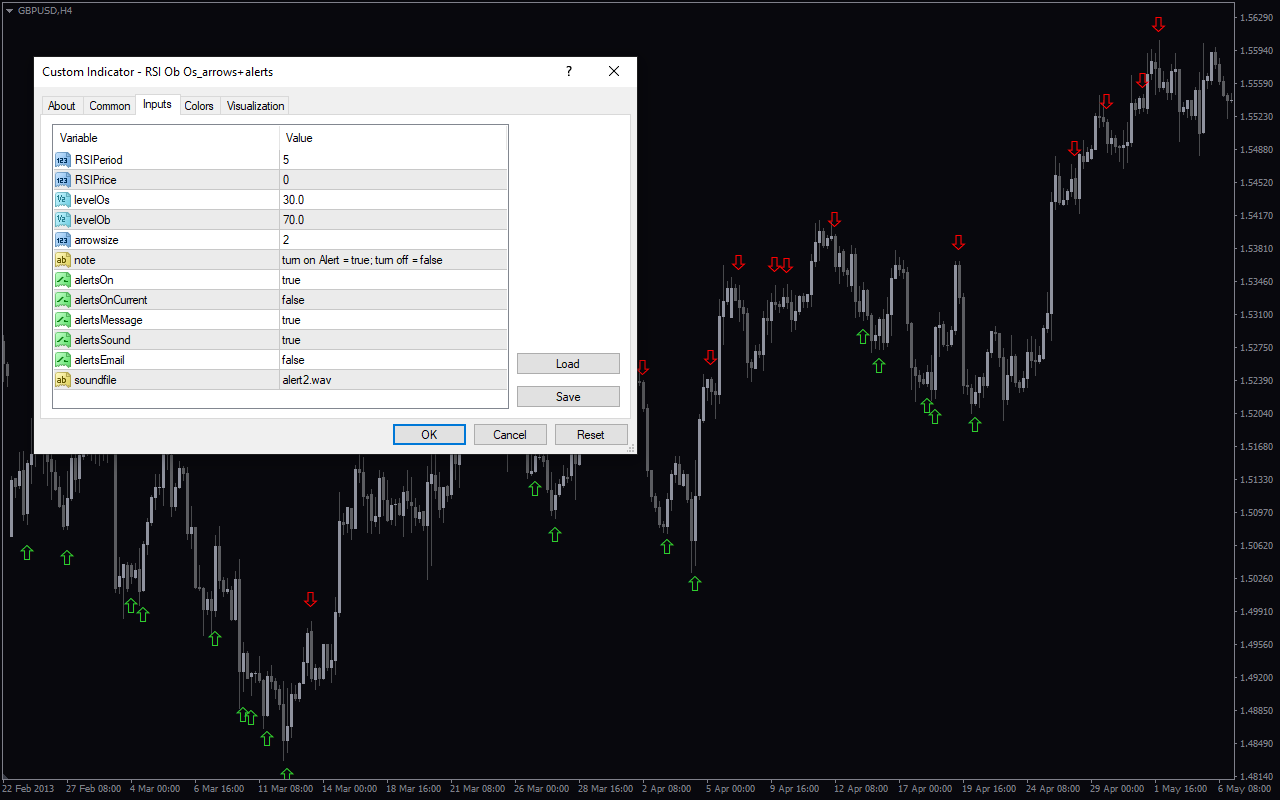Select the alertsOn value true
The image size is (1280, 800).
pos(393,280)
